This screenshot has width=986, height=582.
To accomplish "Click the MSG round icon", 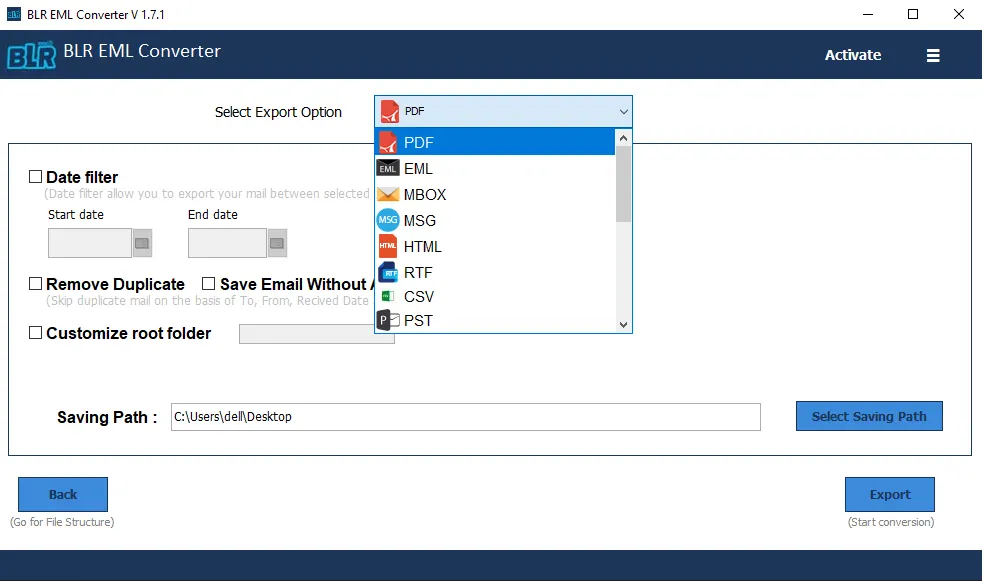I will pyautogui.click(x=388, y=220).
